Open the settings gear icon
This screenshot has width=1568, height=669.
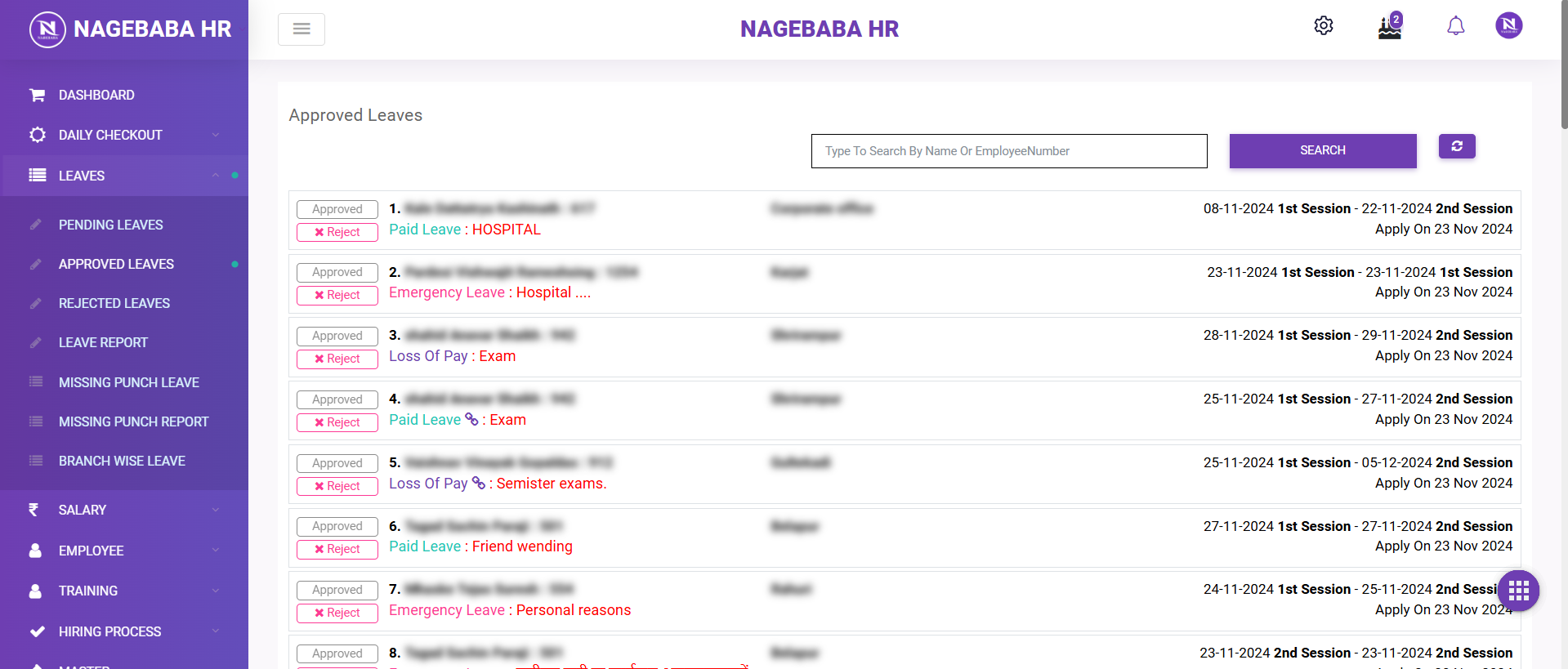coord(1323,26)
